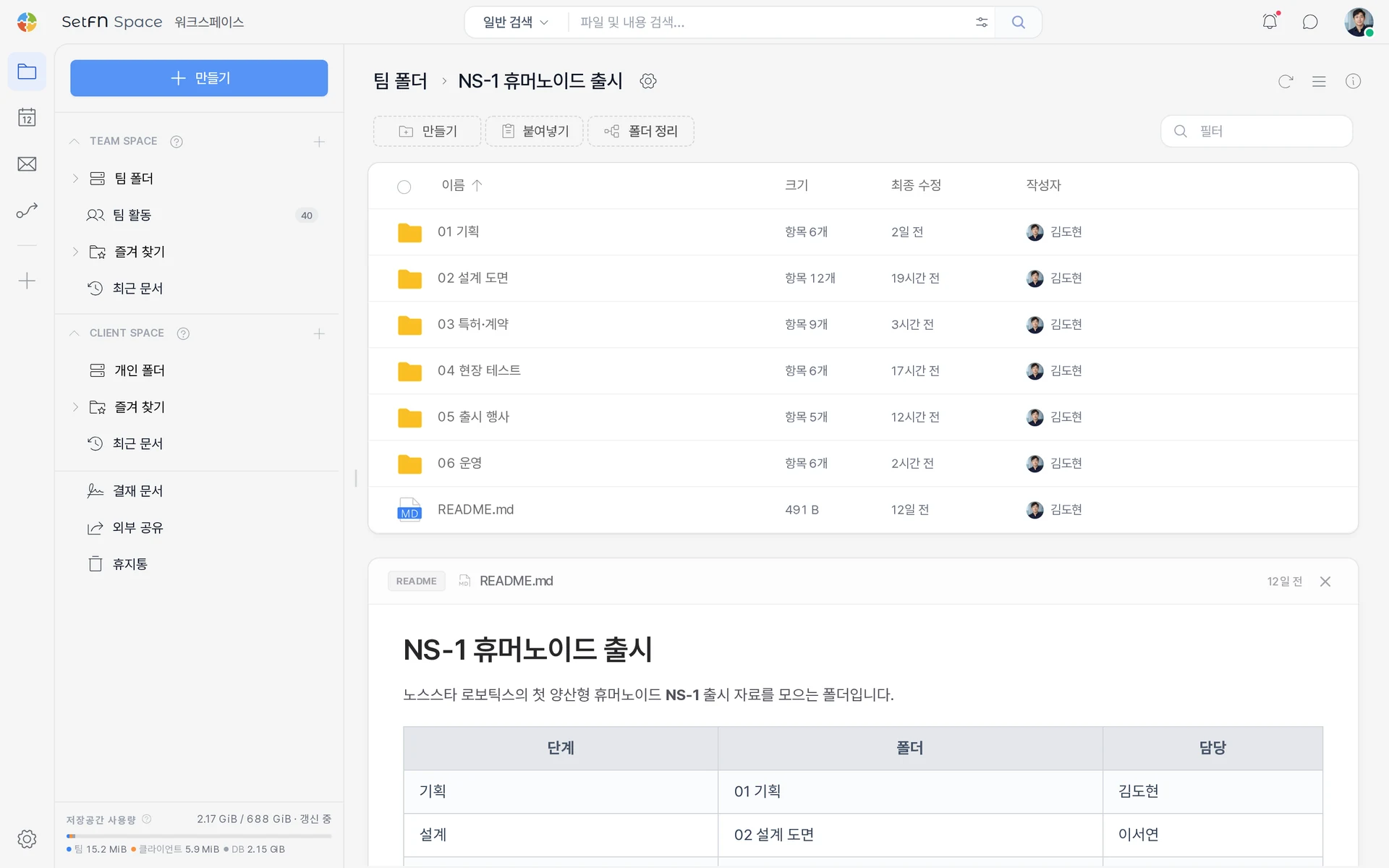This screenshot has height=868, width=1389.
Task: Show folder info panel
Action: [x=1353, y=81]
